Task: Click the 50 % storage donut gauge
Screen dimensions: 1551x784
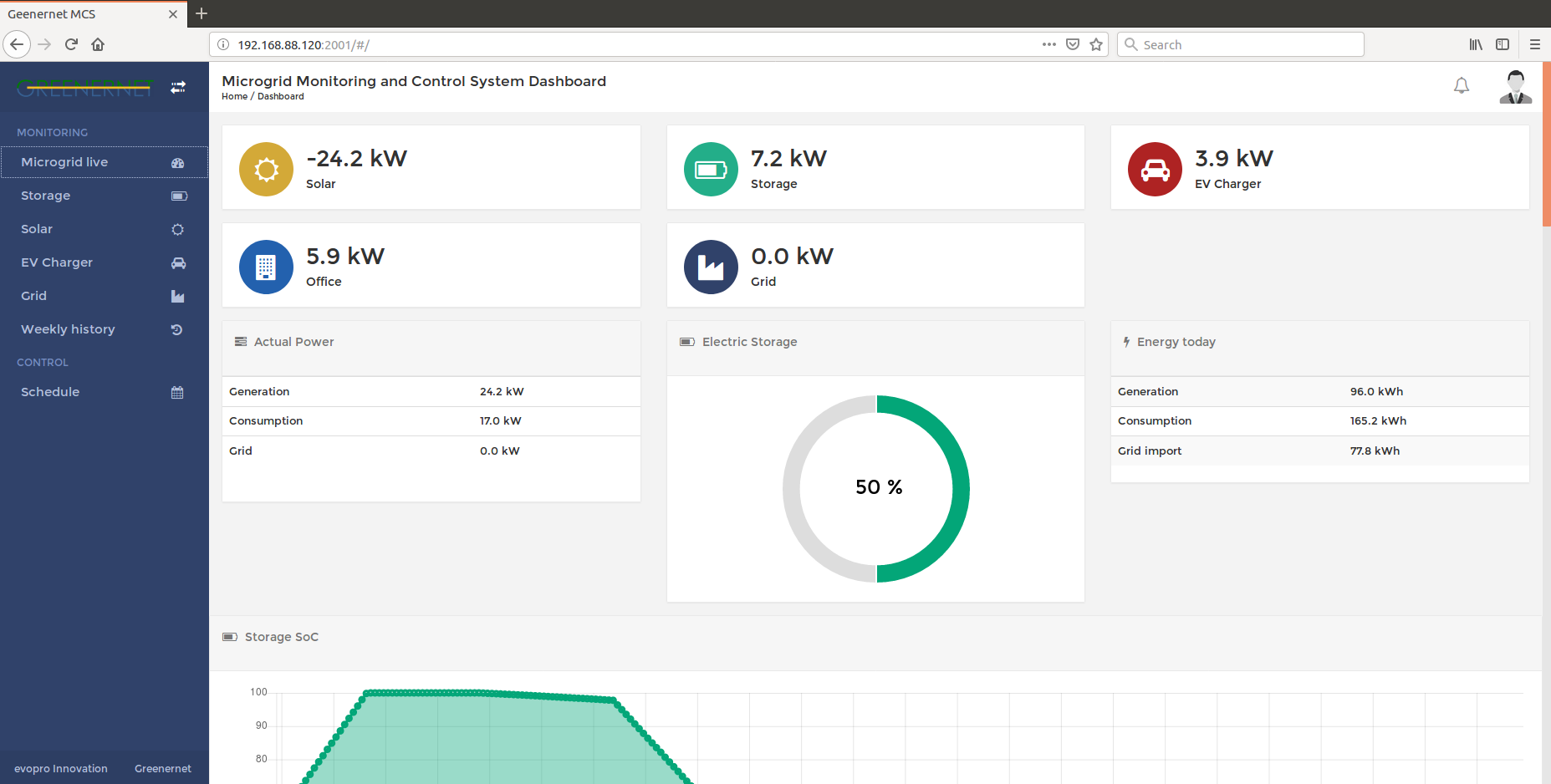Action: click(x=876, y=489)
